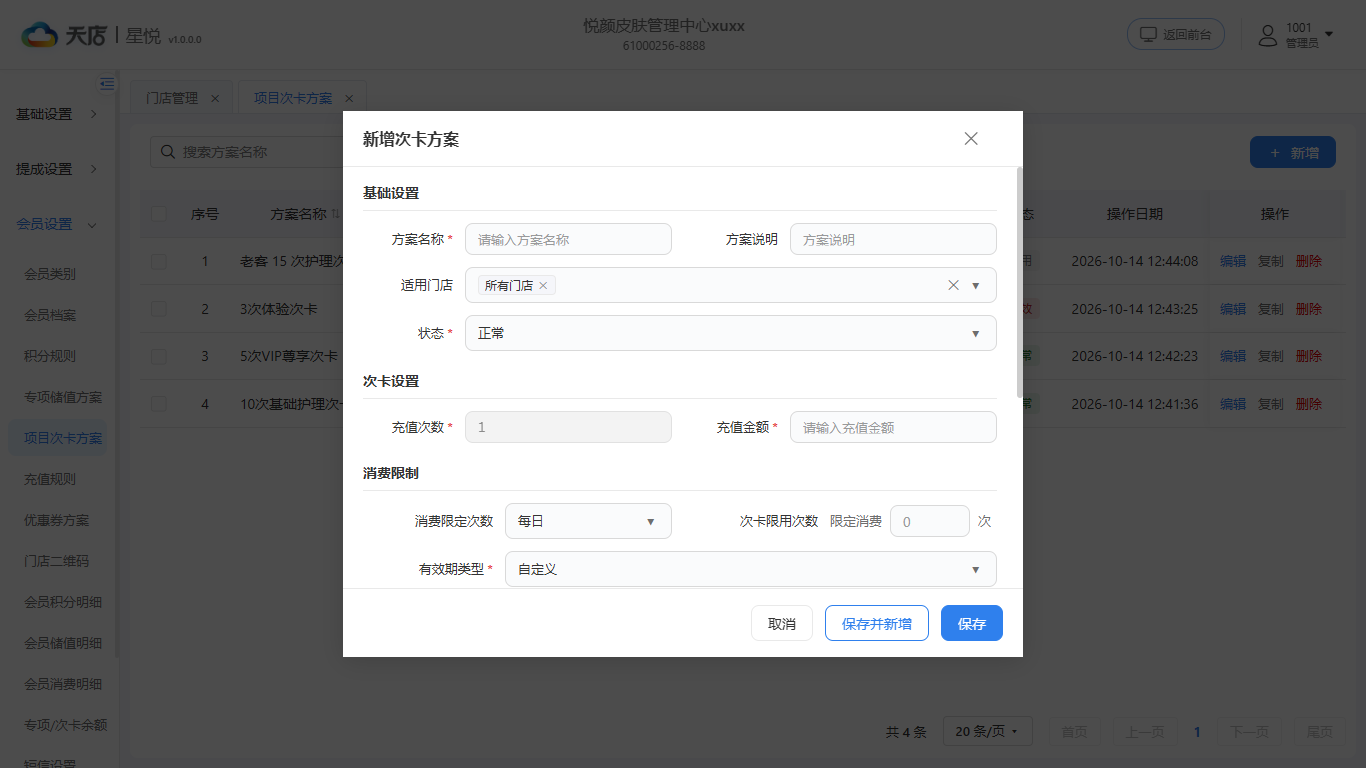This screenshot has height=768, width=1366.
Task: Click the dialog's vertical scrollbar
Action: pyautogui.click(x=1020, y=284)
